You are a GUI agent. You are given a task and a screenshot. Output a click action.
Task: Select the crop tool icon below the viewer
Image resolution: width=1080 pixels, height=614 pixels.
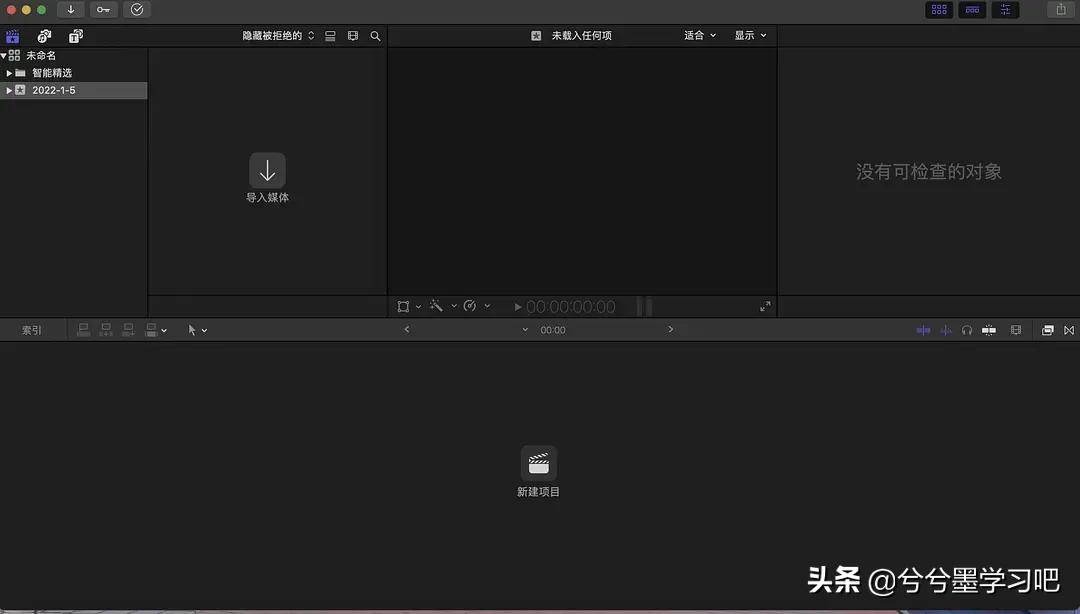pyautogui.click(x=404, y=306)
